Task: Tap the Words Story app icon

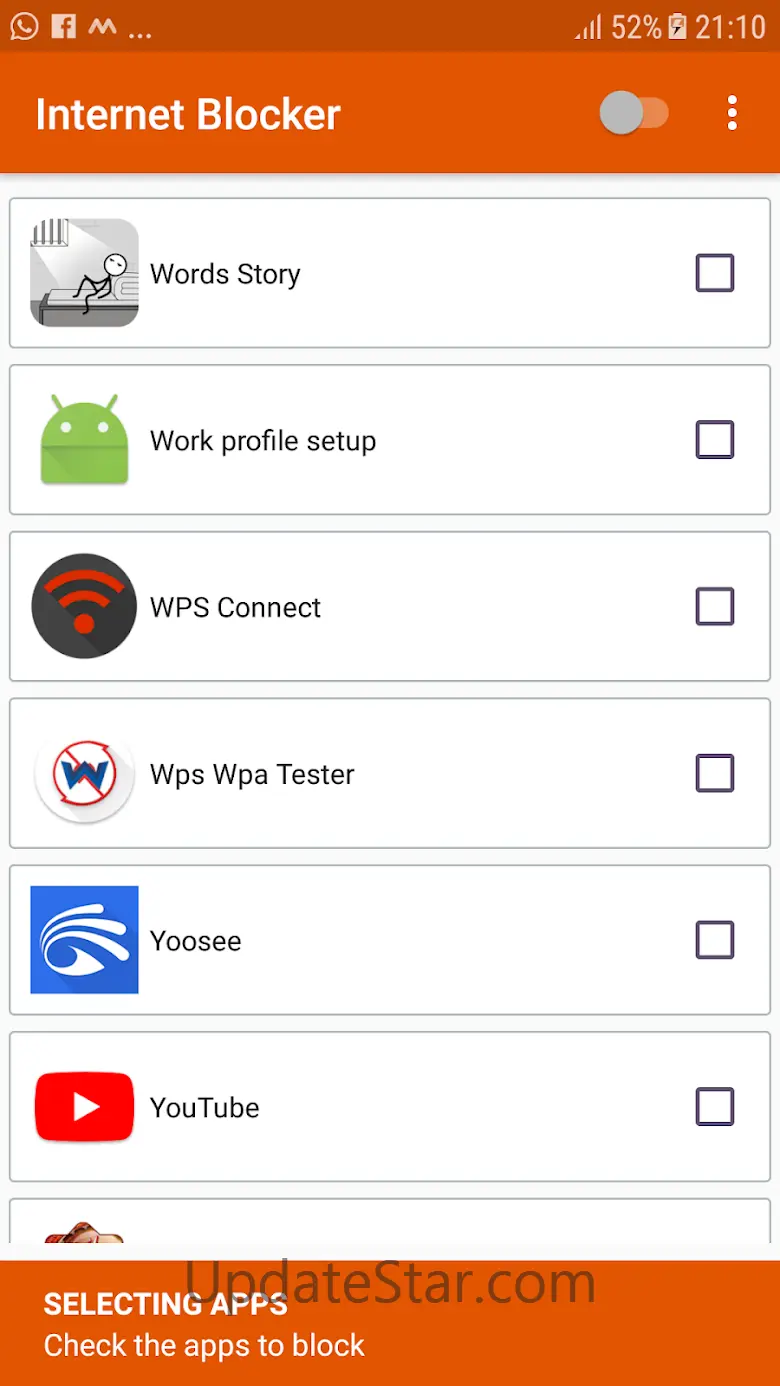Action: [x=84, y=273]
